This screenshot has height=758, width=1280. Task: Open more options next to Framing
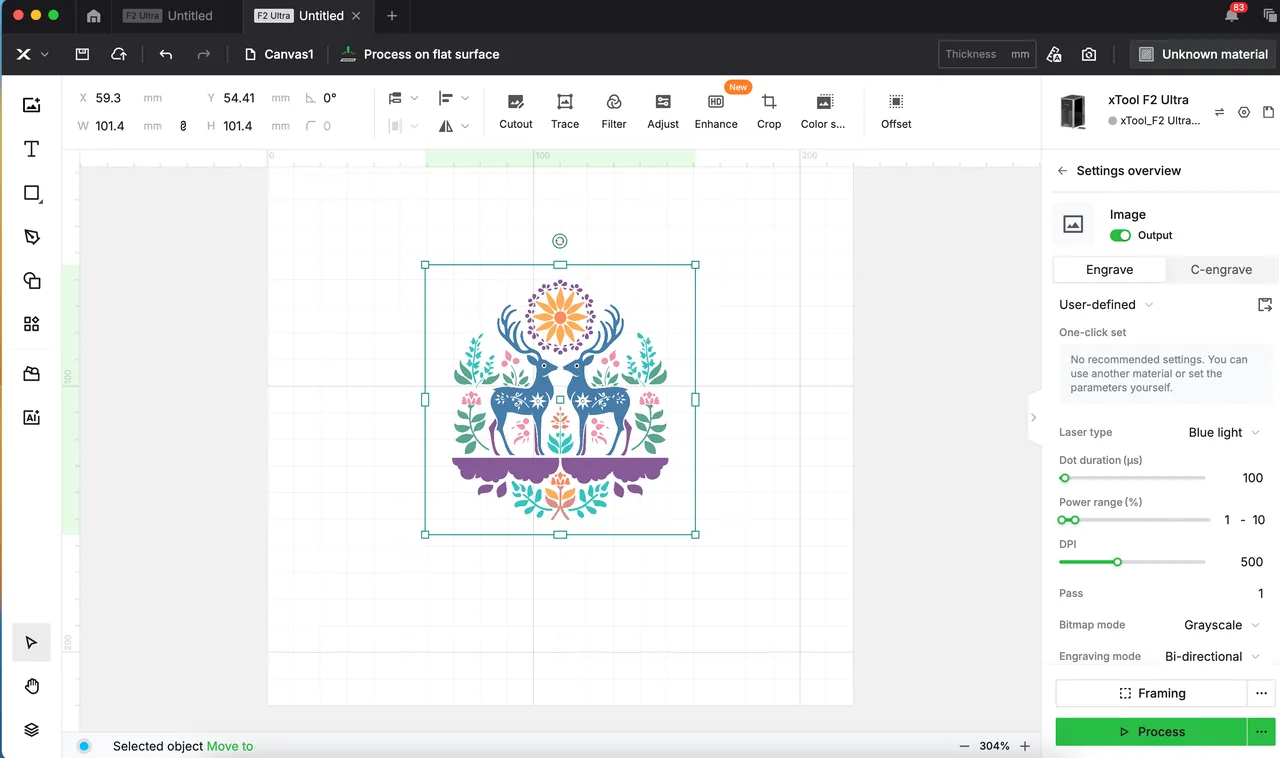(x=1262, y=693)
